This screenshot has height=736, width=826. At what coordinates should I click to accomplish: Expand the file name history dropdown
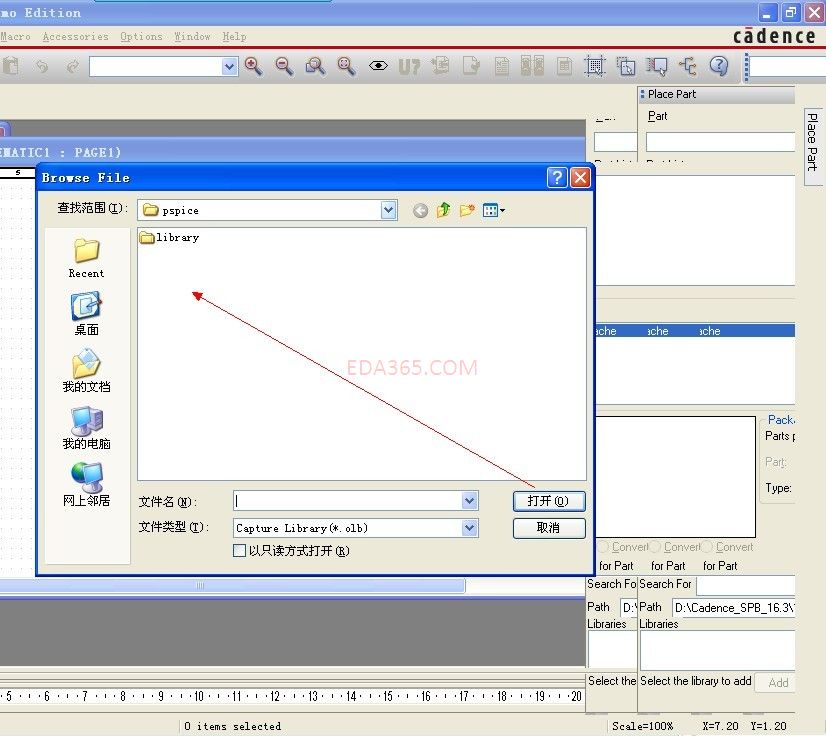coord(469,501)
